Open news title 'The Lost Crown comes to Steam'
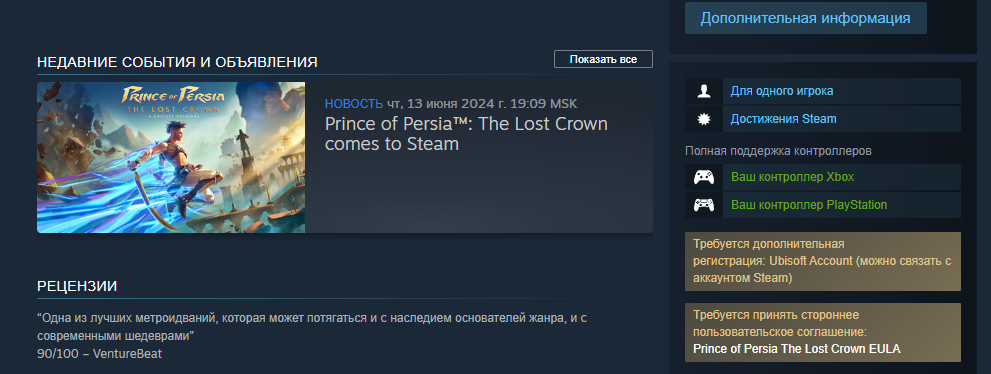Screen dimensions: 991x374 [466, 133]
